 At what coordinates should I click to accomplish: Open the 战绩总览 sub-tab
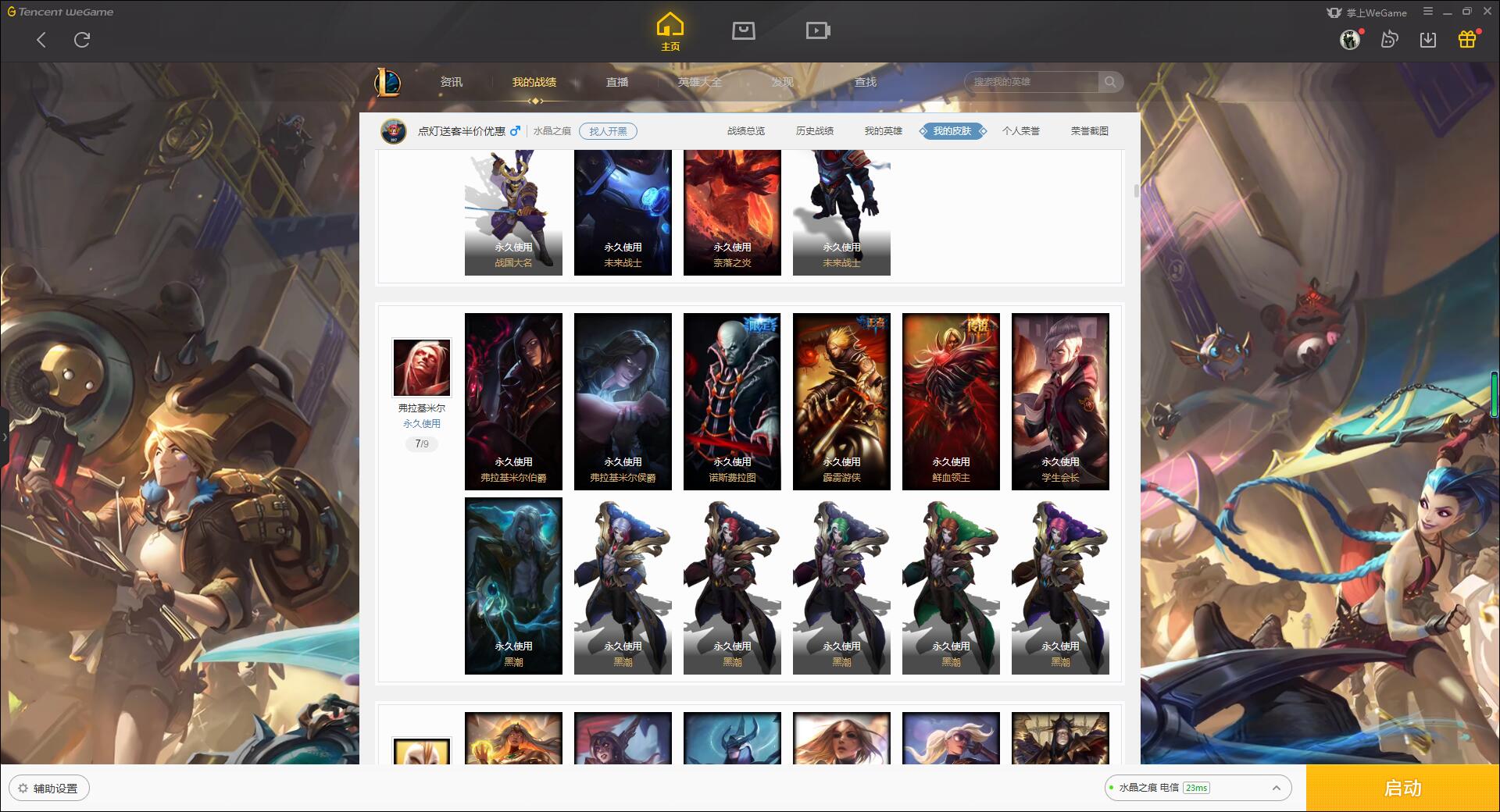coord(746,131)
